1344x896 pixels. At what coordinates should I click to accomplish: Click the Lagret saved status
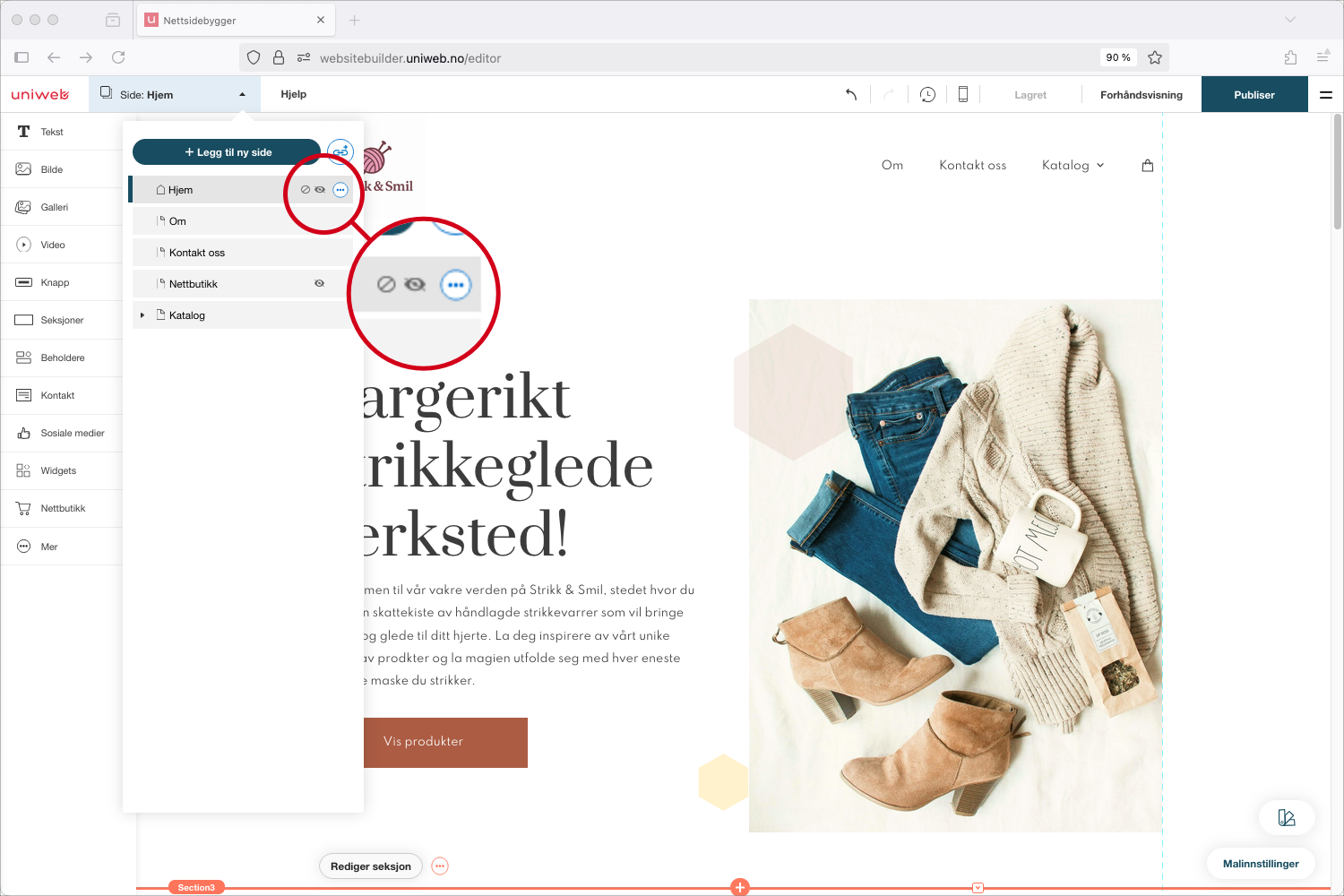(x=1030, y=94)
